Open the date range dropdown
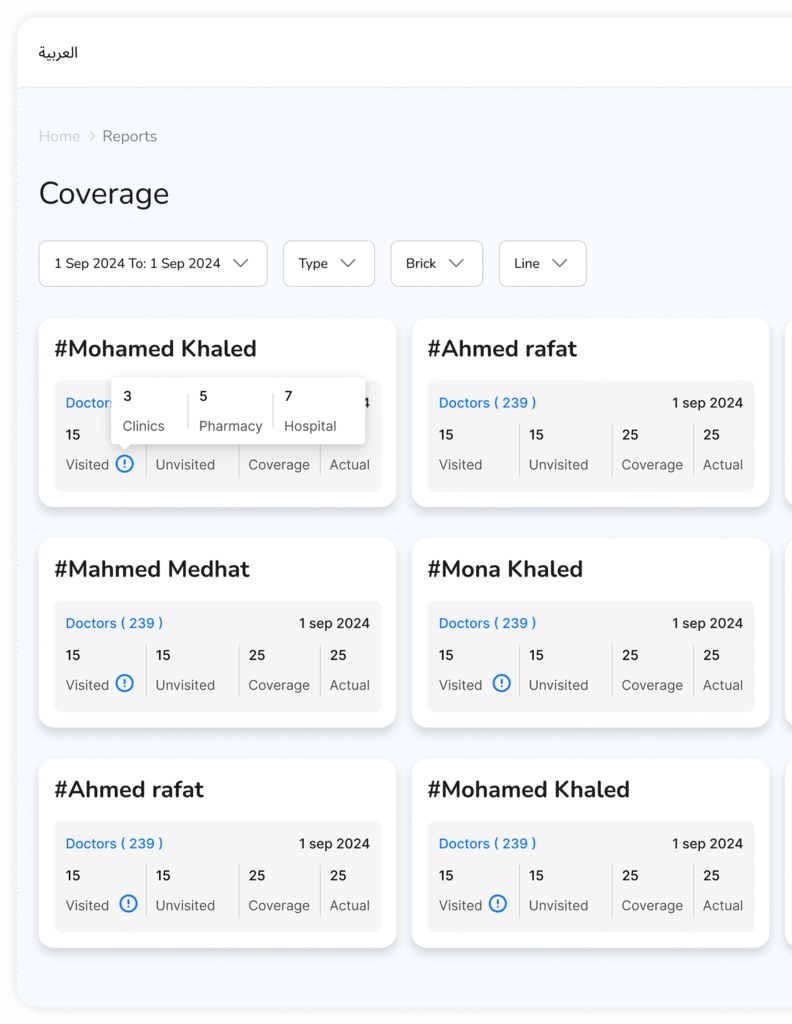792x1024 pixels. click(x=153, y=264)
